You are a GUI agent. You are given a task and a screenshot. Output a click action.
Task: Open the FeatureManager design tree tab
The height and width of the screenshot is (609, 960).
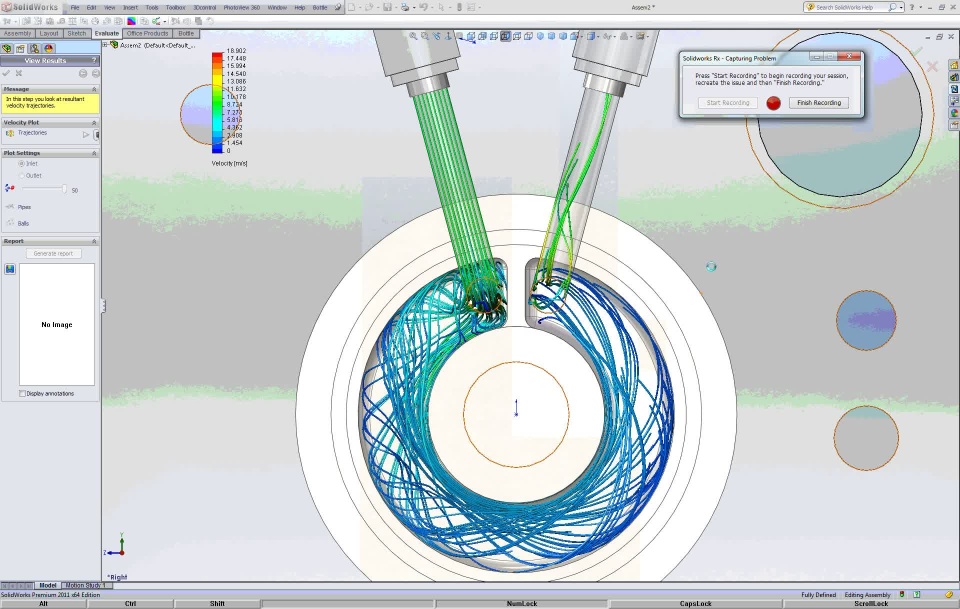tap(7, 48)
